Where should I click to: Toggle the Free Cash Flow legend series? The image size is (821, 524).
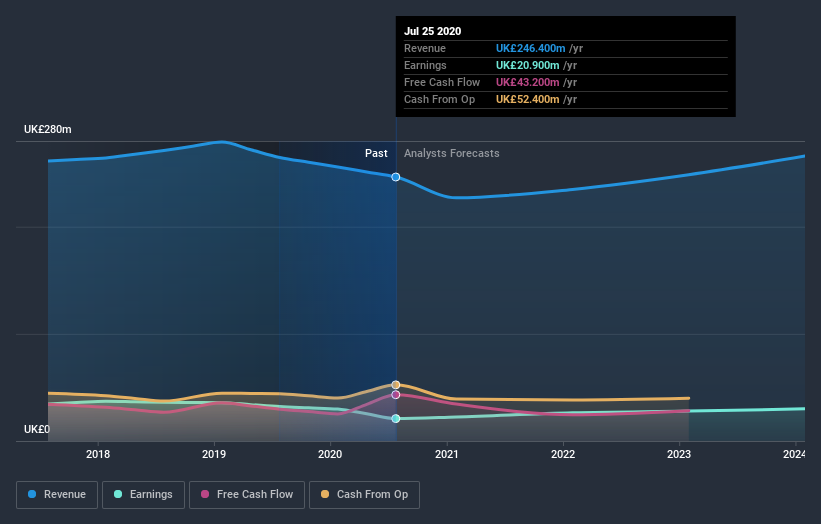[x=247, y=495]
